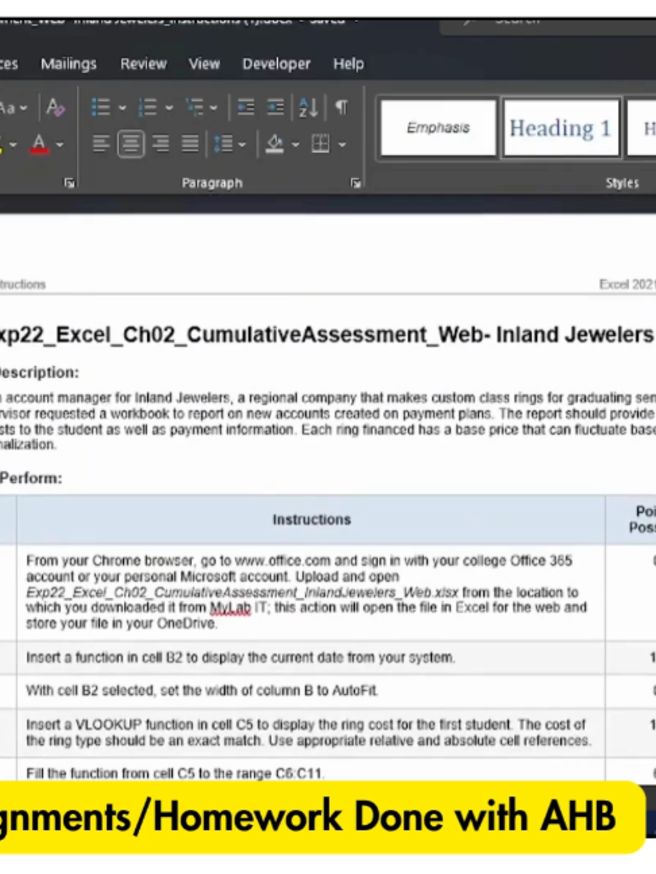Open the Mailings ribbon tab
The width and height of the screenshot is (656, 874).
click(x=69, y=64)
